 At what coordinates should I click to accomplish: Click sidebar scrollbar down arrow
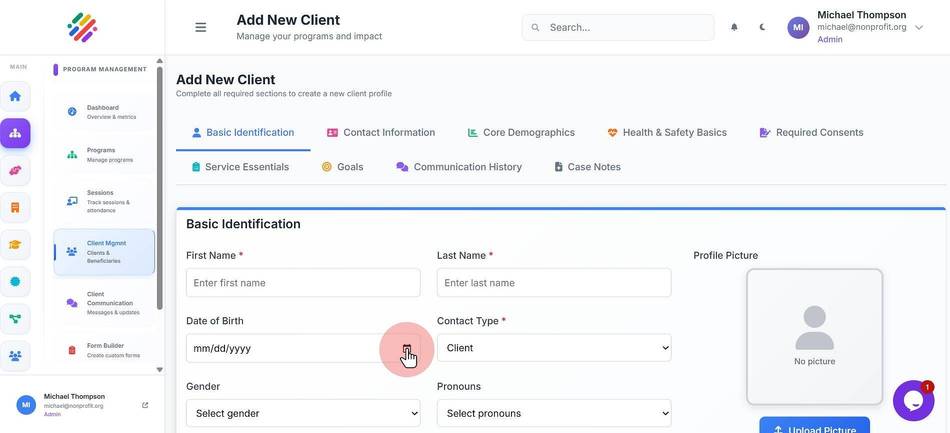159,369
